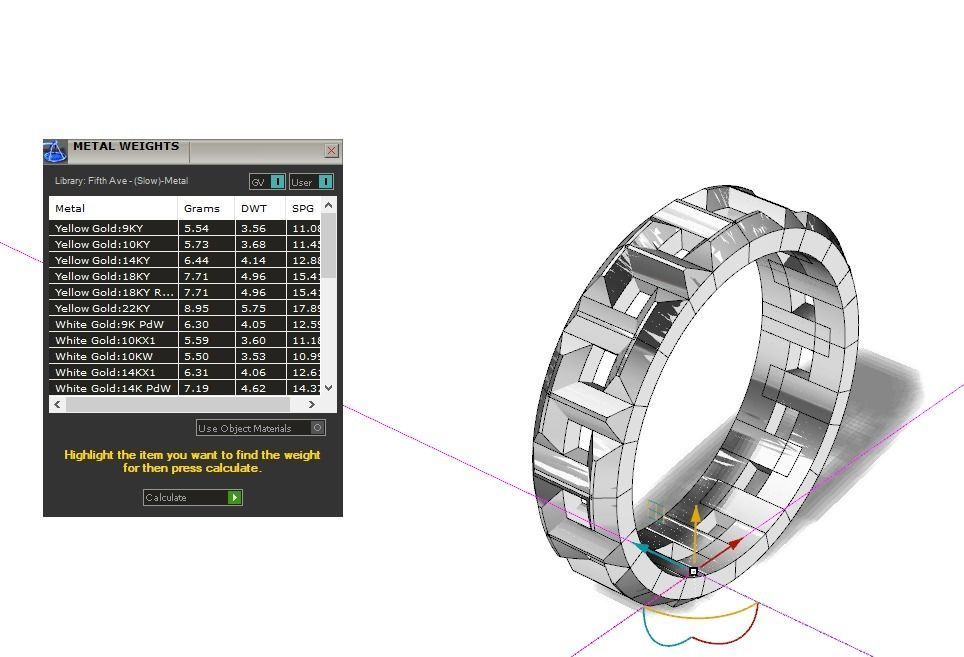Close the Metal Weights panel
This screenshot has width=964, height=657.
click(331, 150)
